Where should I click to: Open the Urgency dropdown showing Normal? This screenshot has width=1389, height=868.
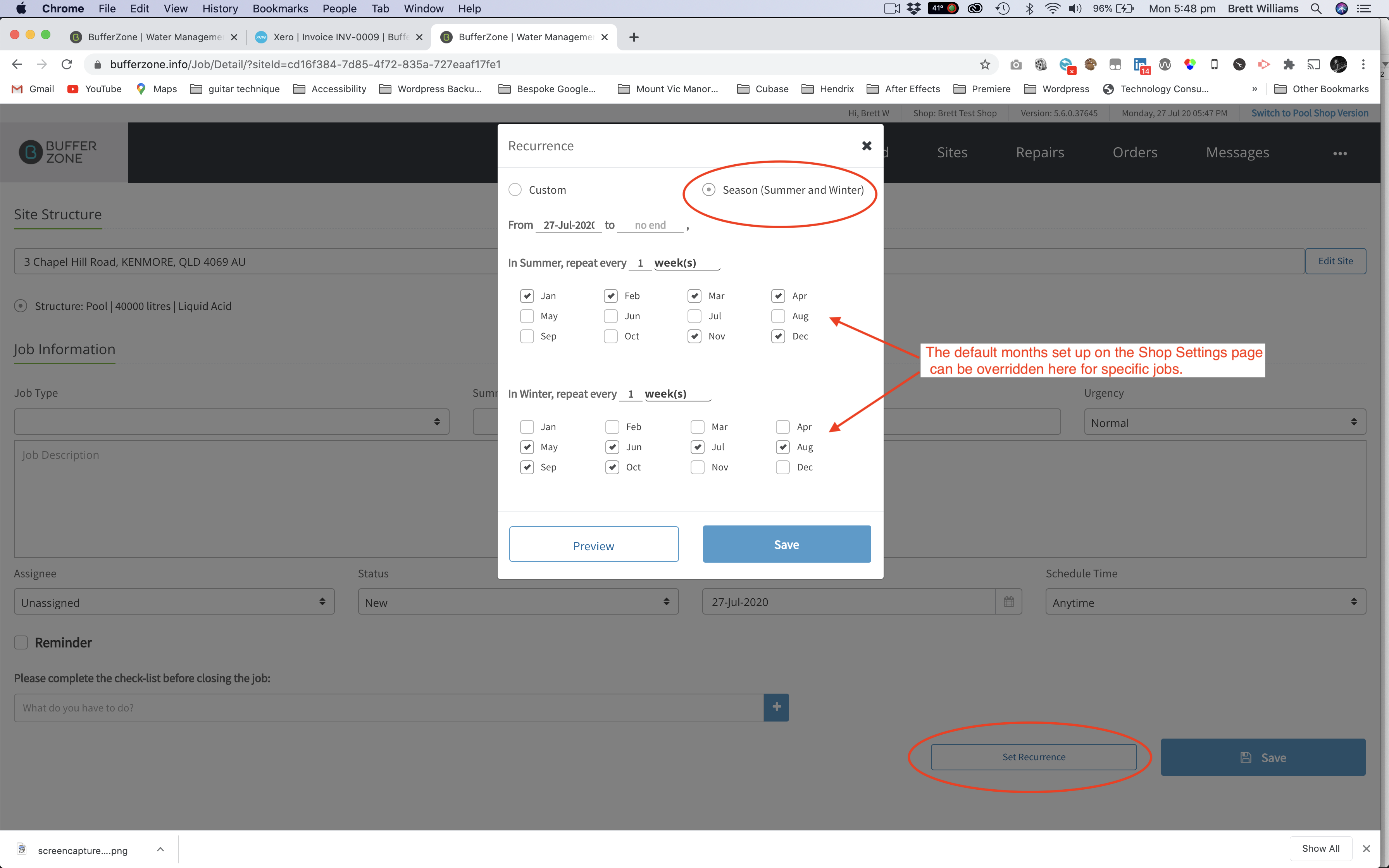pyautogui.click(x=1225, y=422)
